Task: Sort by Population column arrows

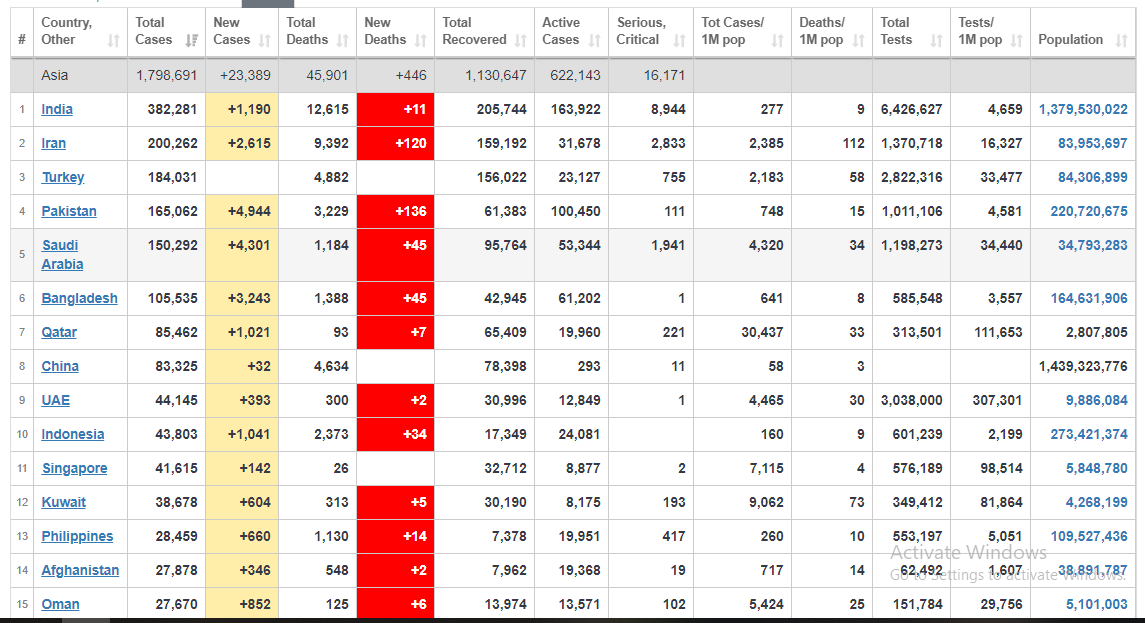Action: [1122, 41]
